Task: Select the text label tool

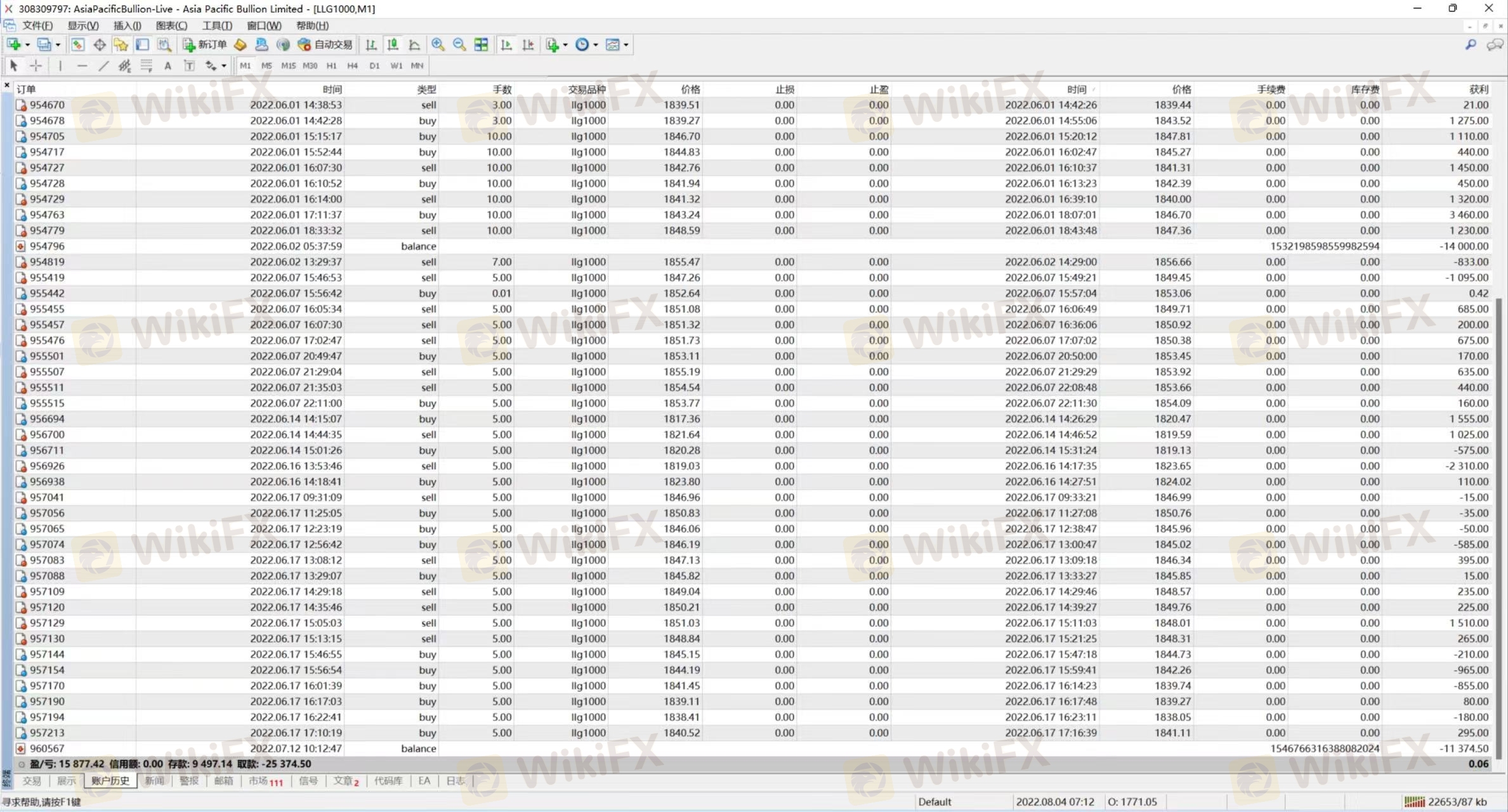Action: point(189,65)
